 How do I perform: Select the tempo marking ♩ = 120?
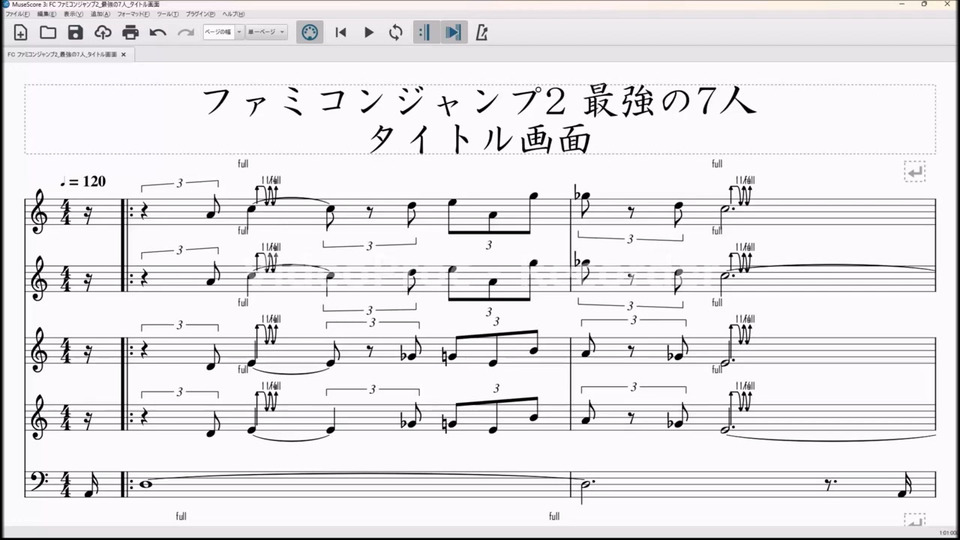pyautogui.click(x=83, y=181)
